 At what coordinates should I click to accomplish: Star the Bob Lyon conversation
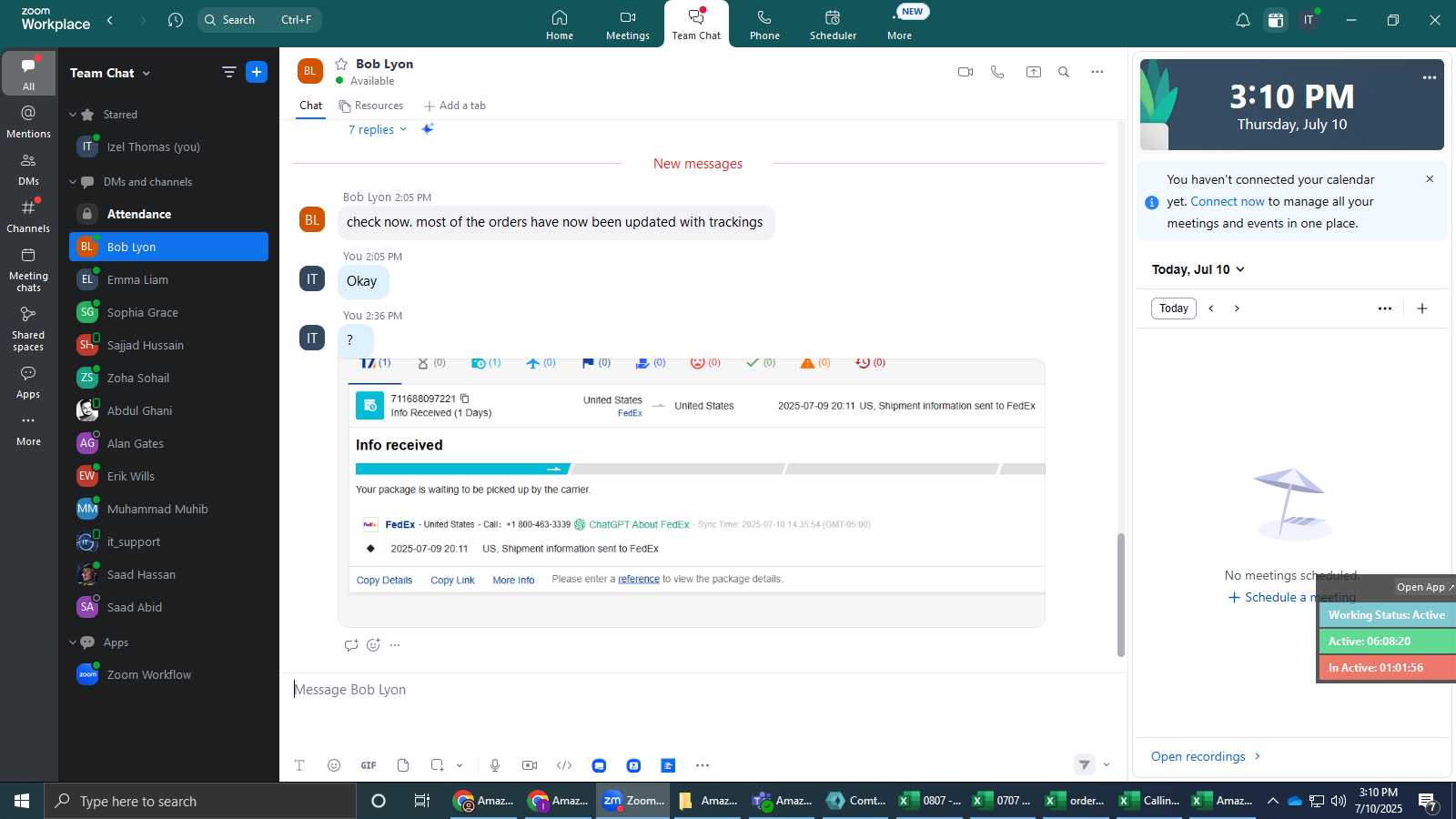tap(341, 64)
